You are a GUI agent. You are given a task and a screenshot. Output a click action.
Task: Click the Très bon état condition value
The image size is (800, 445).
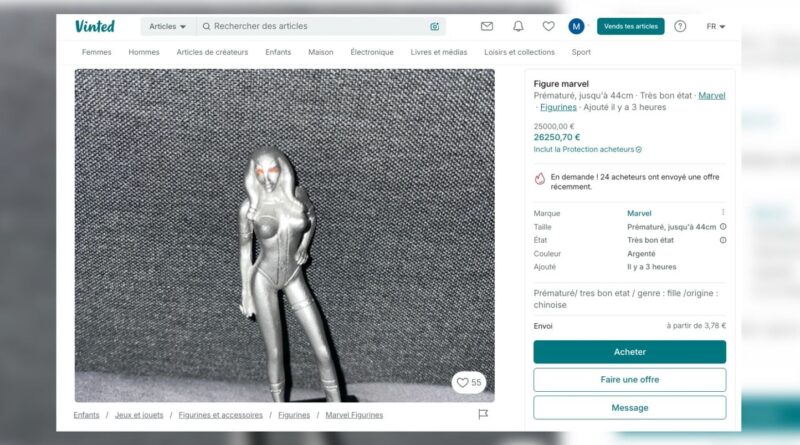pyautogui.click(x=651, y=240)
